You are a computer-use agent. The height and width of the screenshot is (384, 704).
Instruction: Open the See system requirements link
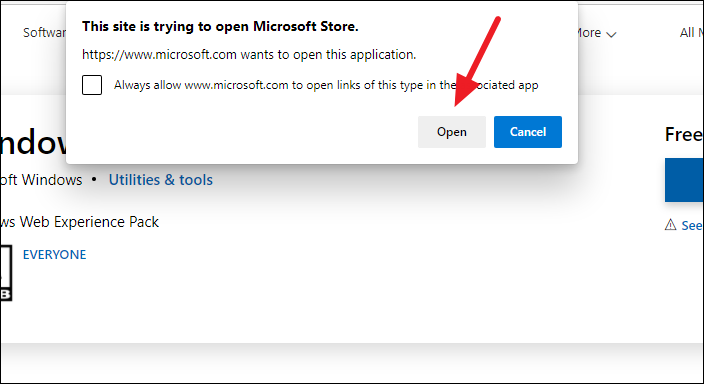[x=692, y=225]
